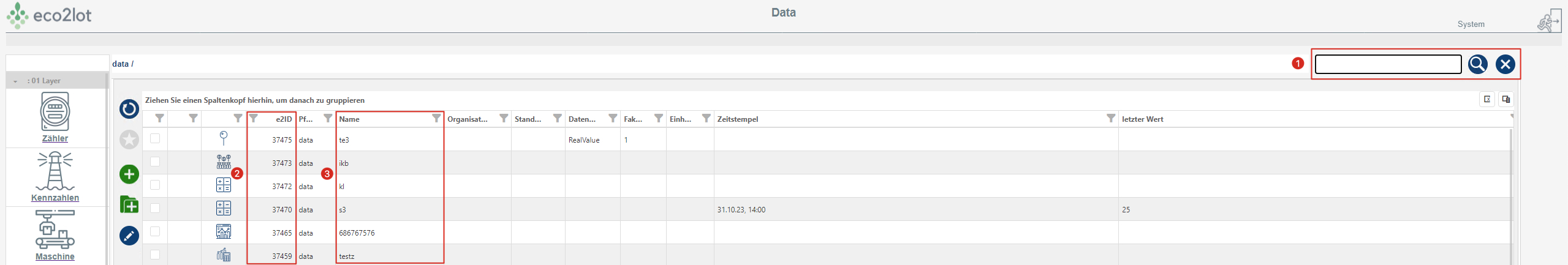Click the logout icon top right

[1548, 22]
